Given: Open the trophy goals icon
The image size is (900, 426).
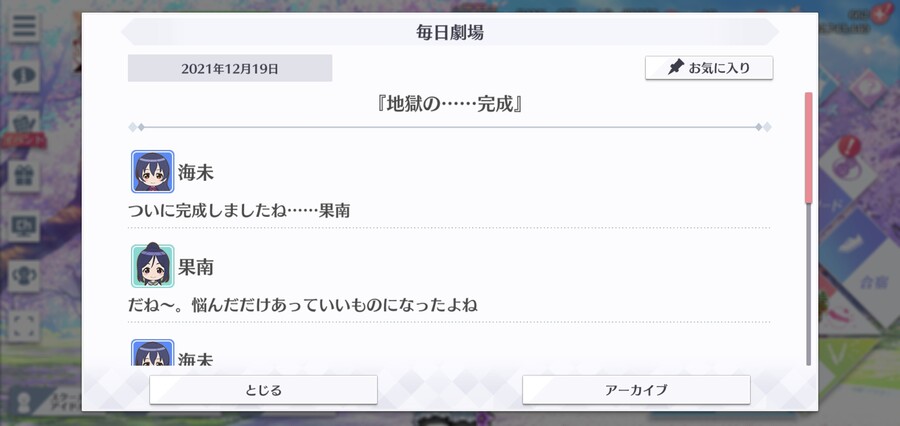Looking at the screenshot, I should (x=24, y=276).
